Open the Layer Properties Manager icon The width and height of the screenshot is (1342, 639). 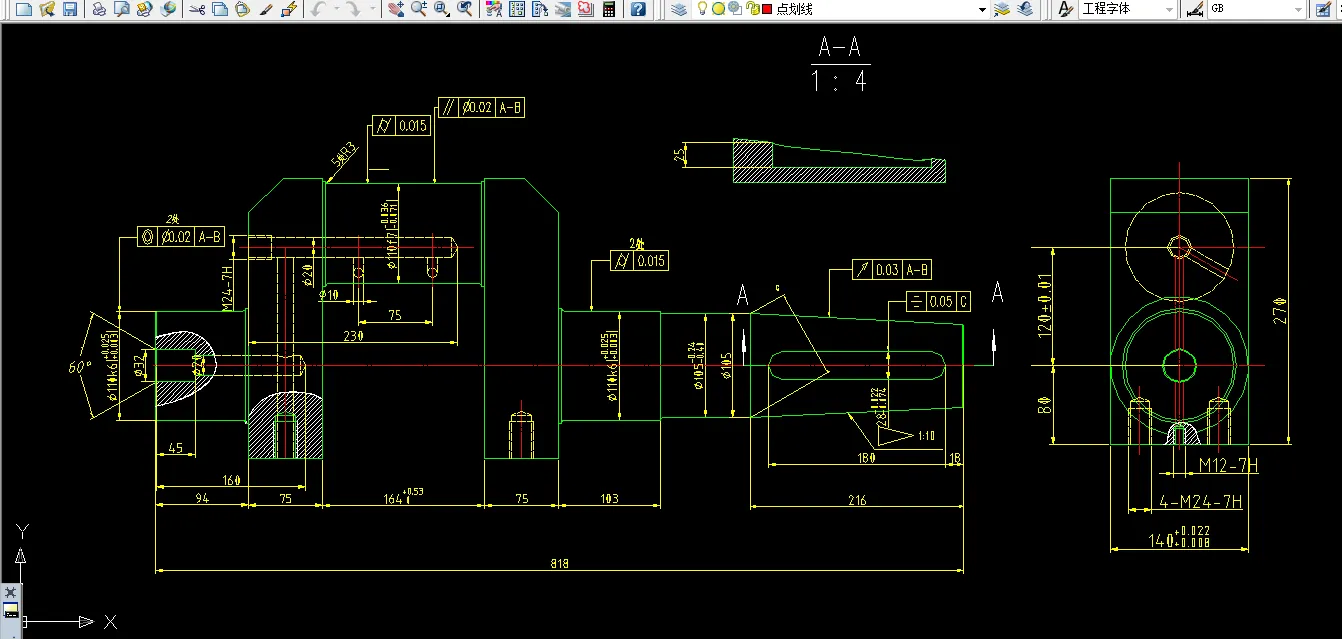[679, 9]
